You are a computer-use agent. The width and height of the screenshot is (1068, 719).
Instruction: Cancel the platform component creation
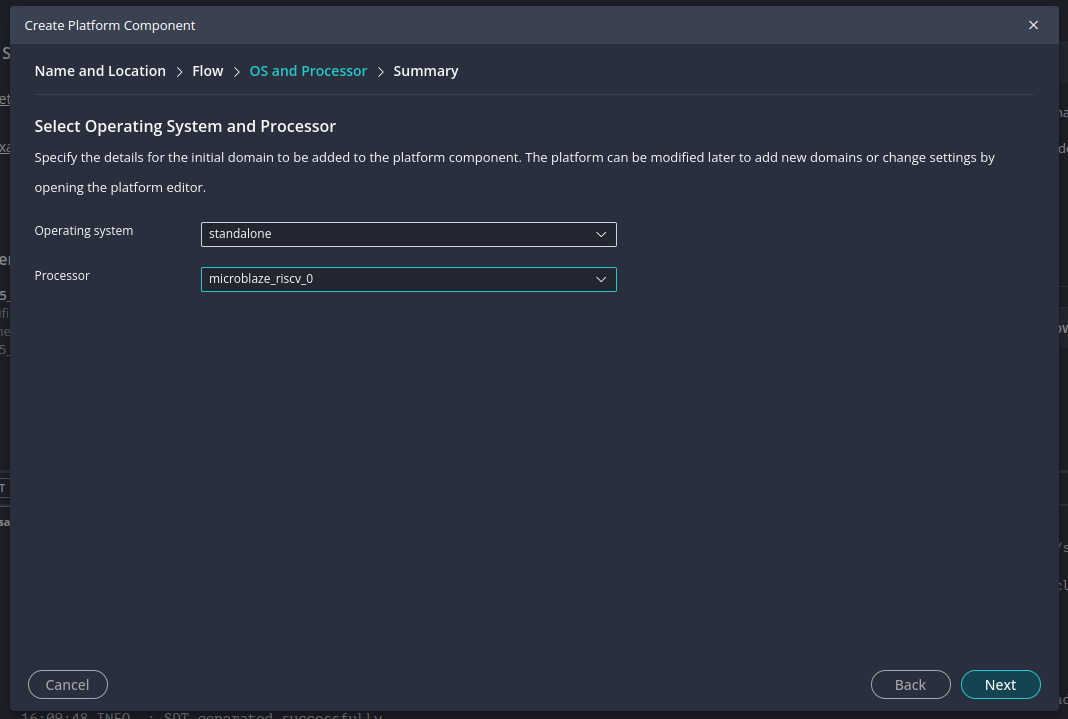[67, 685]
